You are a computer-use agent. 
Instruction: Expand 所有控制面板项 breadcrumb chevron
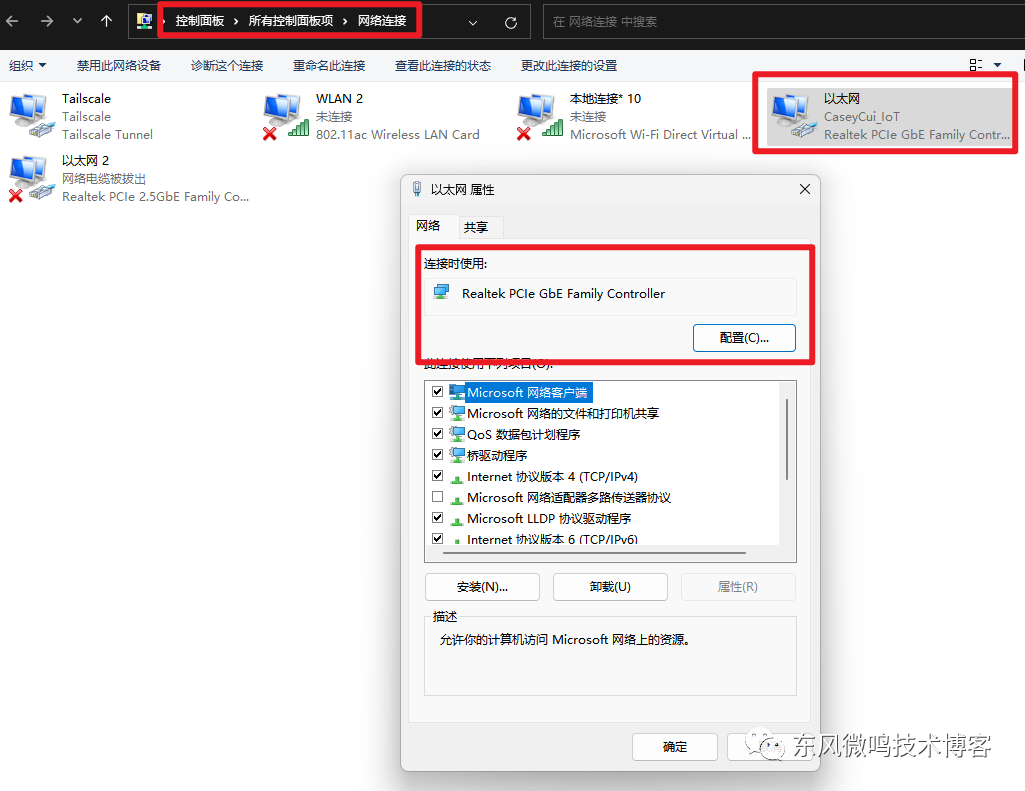(345, 22)
